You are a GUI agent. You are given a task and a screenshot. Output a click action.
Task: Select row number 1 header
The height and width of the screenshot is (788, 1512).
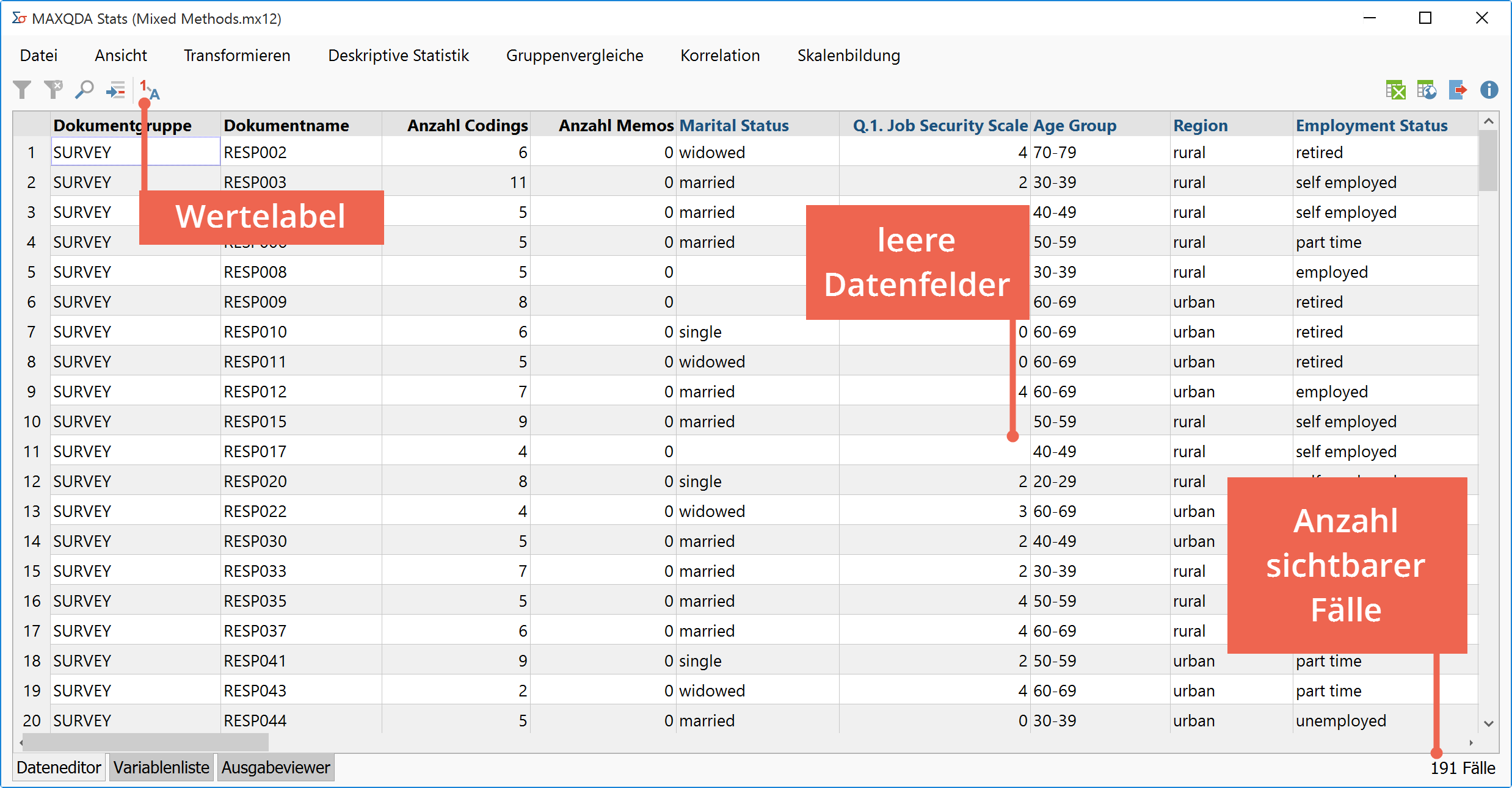pyautogui.click(x=32, y=152)
